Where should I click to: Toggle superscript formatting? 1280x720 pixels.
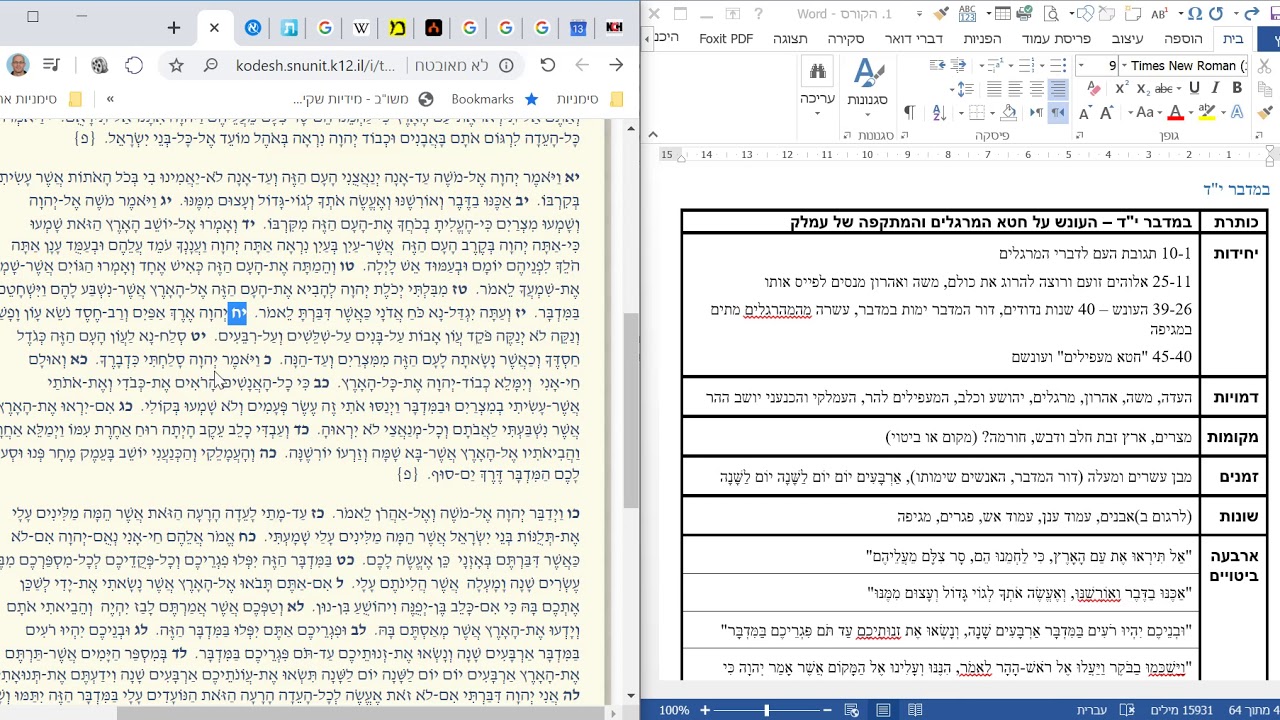point(1122,88)
